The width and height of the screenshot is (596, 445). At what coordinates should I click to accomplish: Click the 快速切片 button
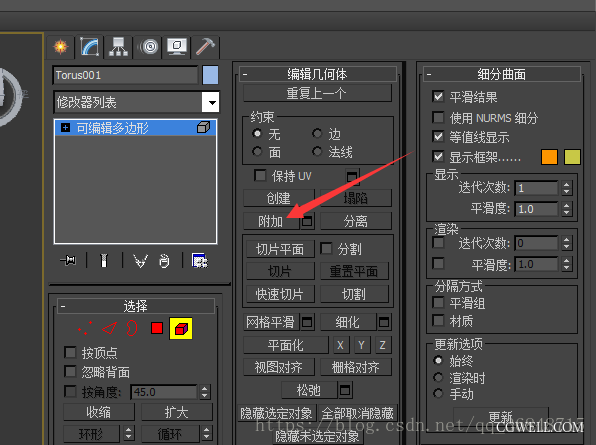click(x=280, y=294)
